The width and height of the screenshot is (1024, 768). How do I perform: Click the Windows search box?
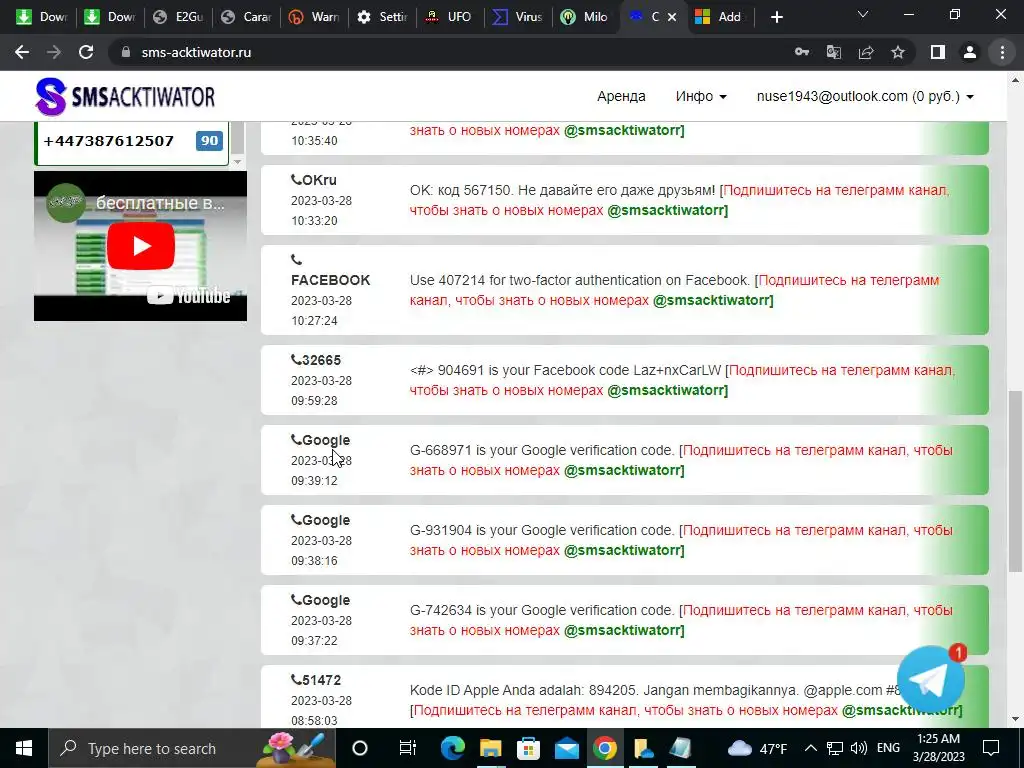(192, 748)
